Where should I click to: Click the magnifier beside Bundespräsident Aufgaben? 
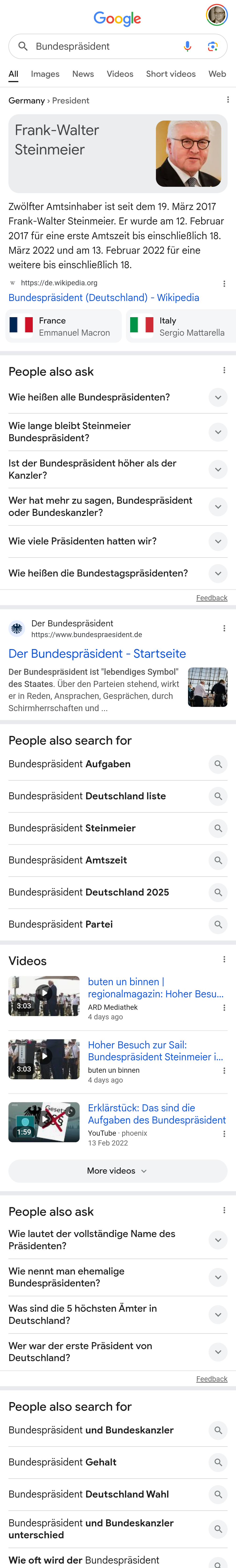coord(218,764)
